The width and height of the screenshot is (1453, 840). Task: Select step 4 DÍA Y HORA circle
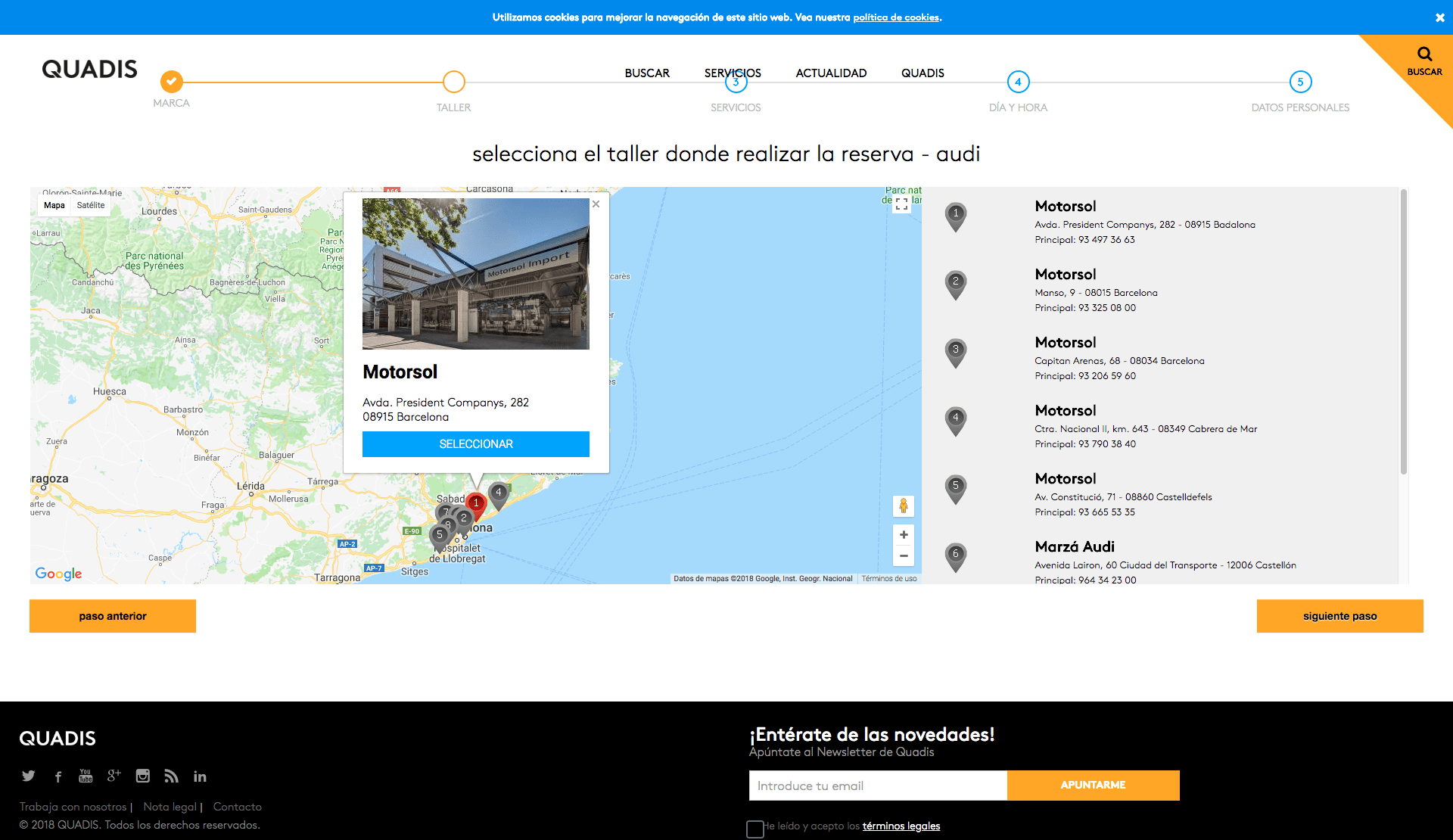pos(1018,82)
